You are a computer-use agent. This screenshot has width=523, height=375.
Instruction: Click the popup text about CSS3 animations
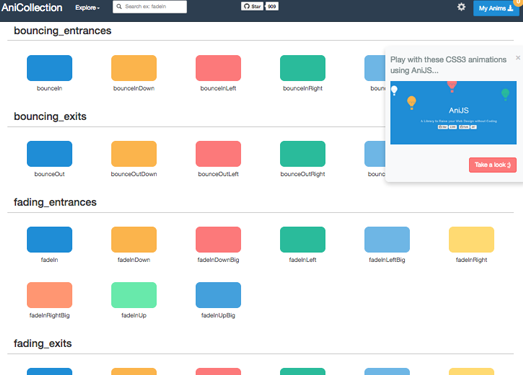click(x=448, y=65)
